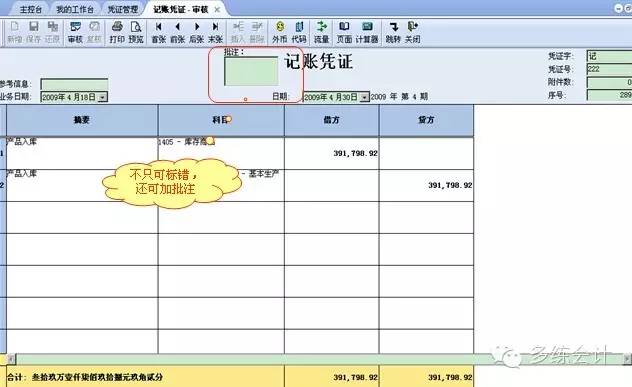Click the 合计 amount-in-words text
Screen dimensions: 632x387
coord(97,377)
